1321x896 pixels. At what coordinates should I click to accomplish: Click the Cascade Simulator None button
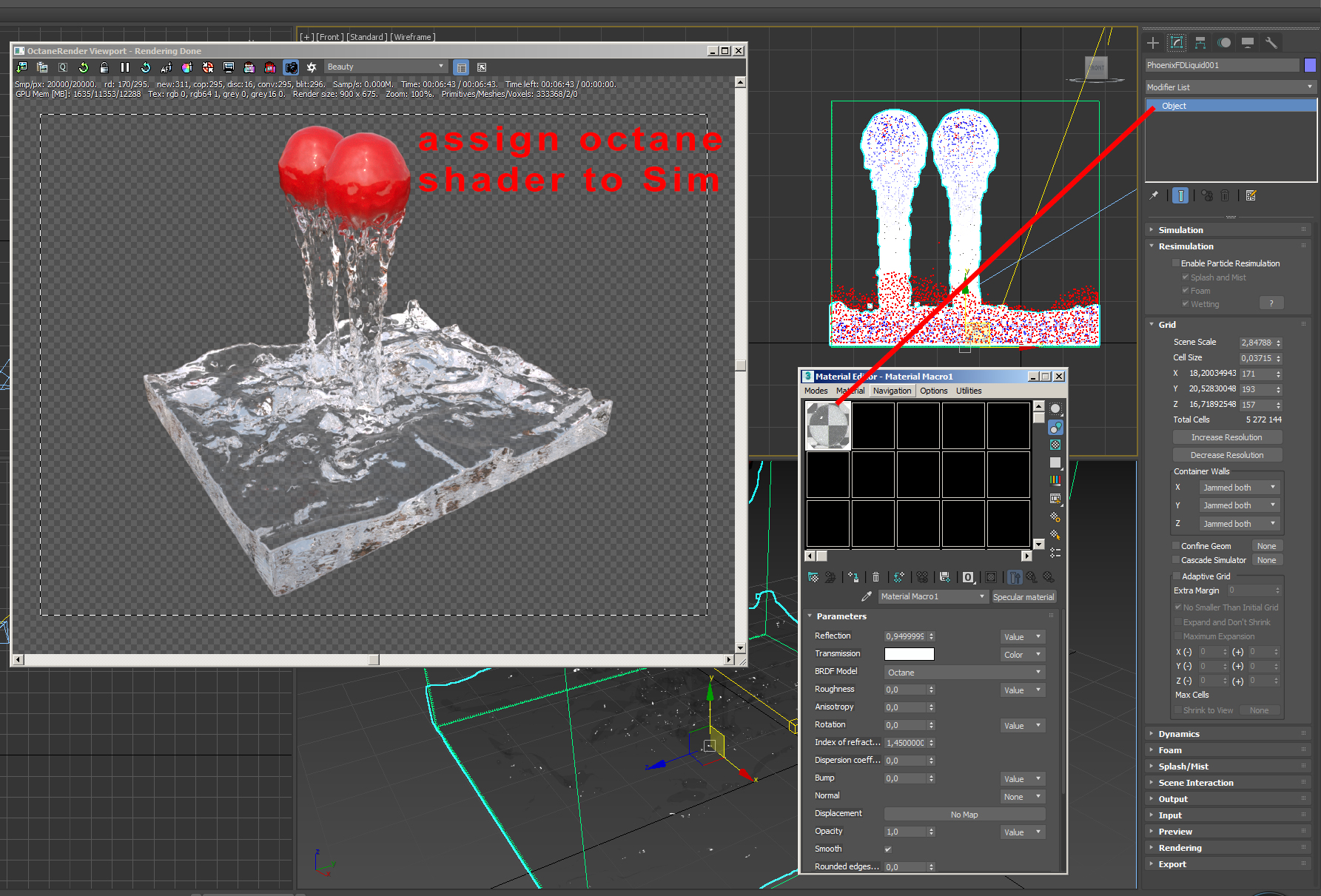(1266, 560)
